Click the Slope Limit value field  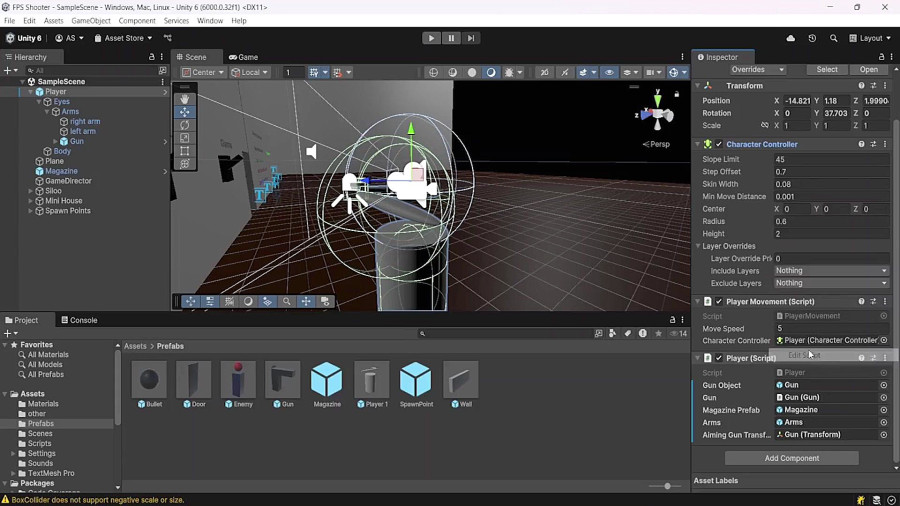(x=831, y=159)
